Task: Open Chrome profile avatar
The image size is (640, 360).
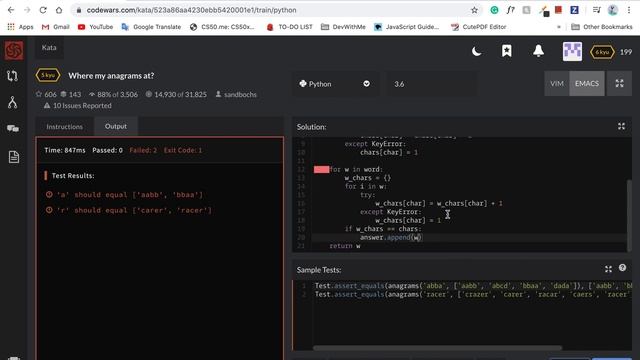Action: coord(613,10)
